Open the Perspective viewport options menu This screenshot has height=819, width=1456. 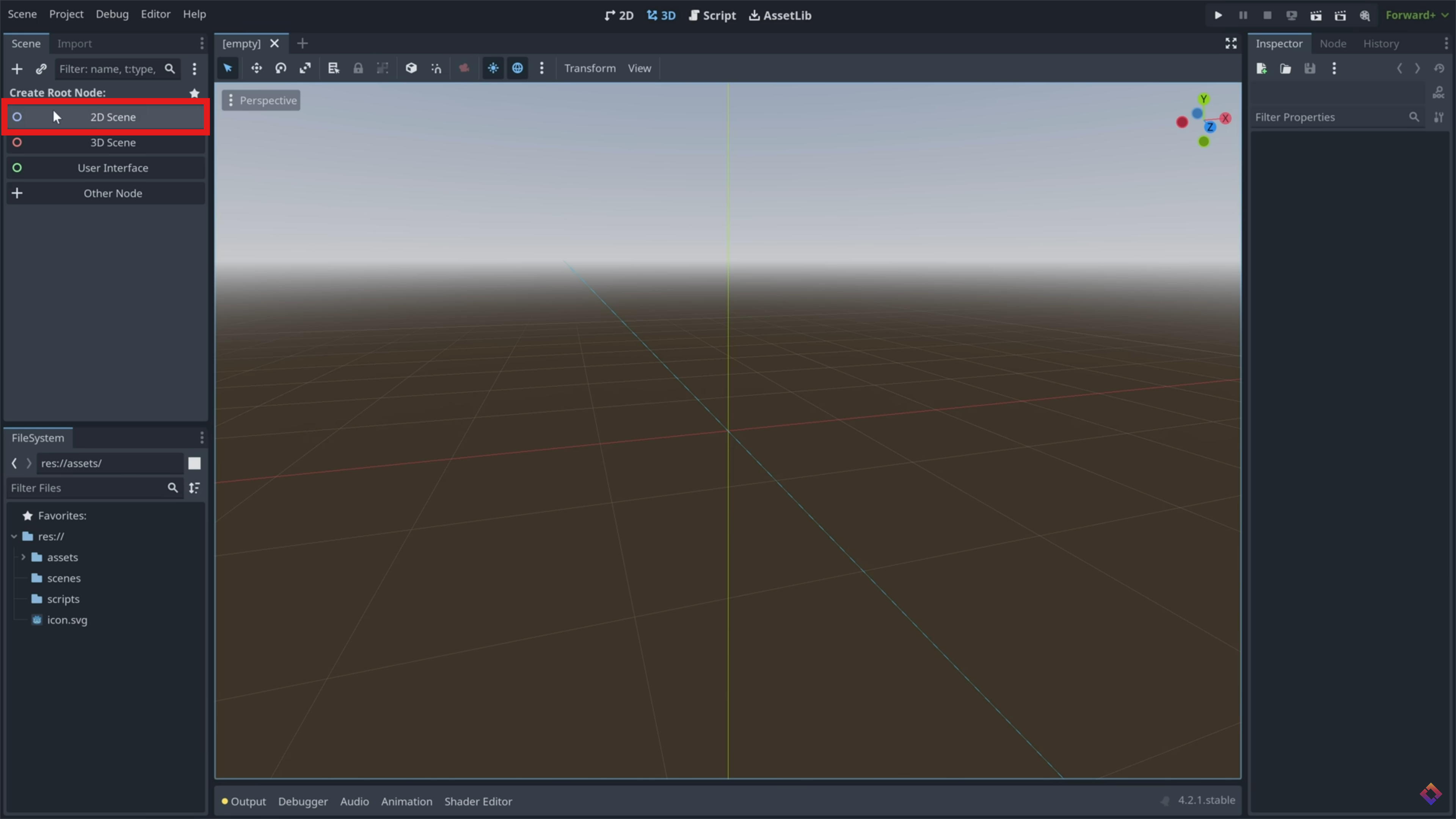point(261,100)
